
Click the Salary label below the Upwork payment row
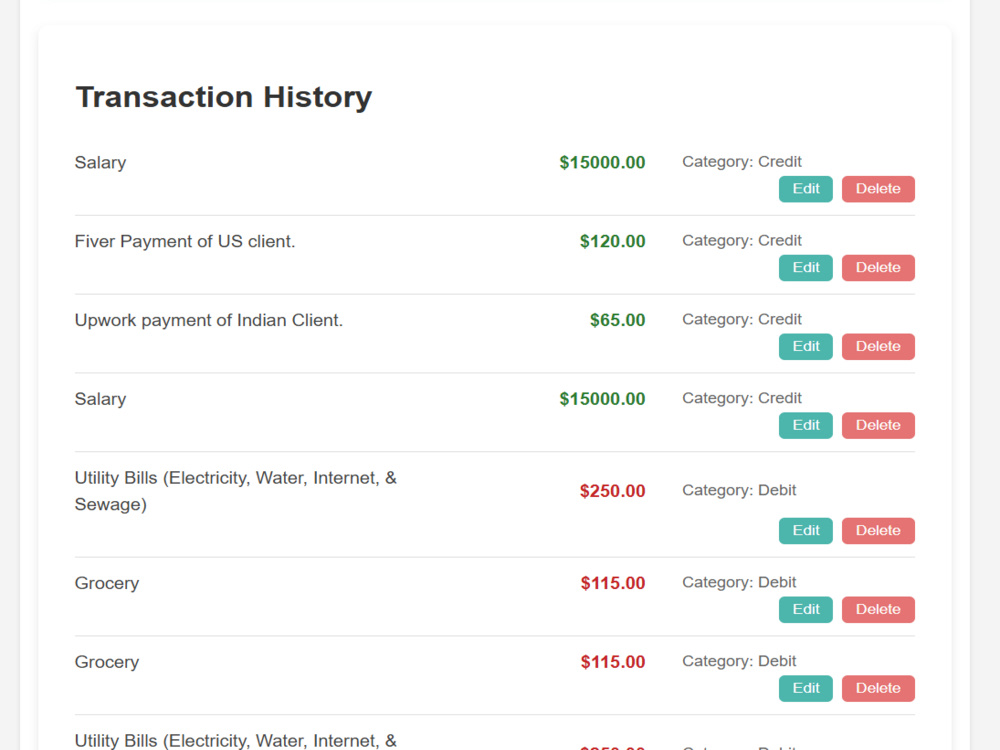100,400
